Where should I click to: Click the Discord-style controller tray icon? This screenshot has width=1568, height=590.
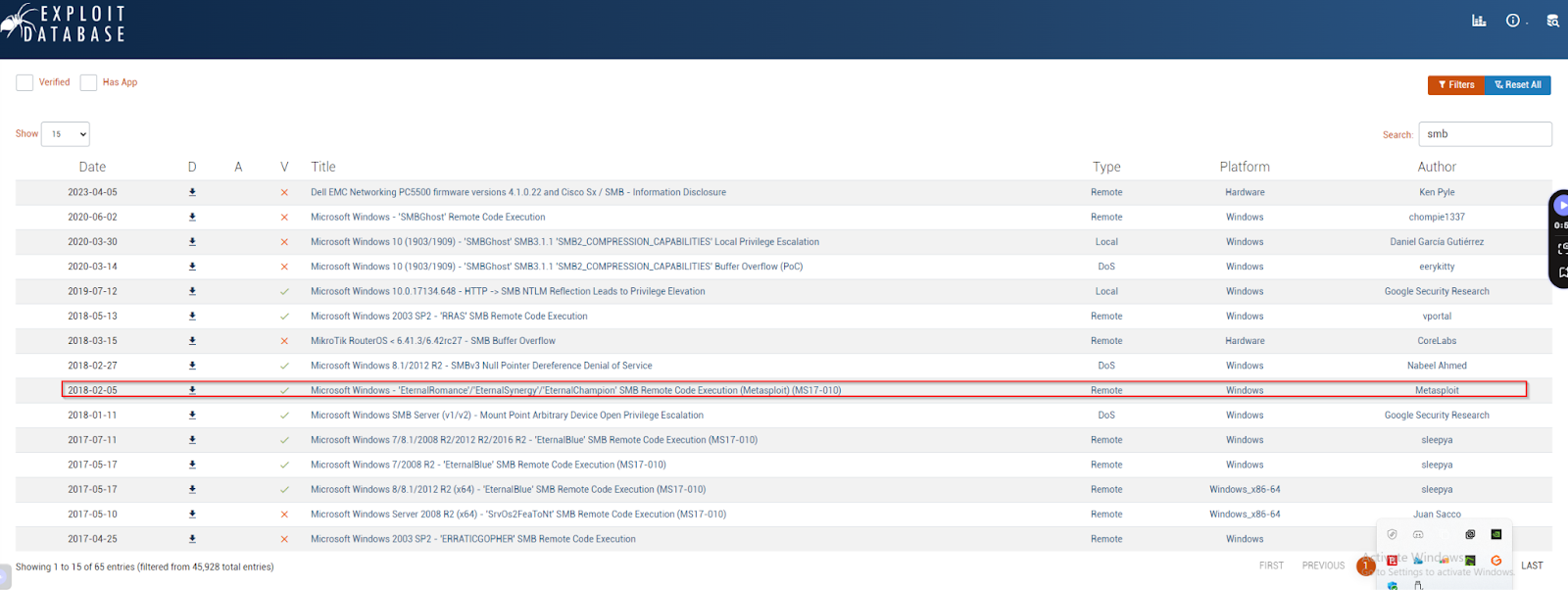1418,534
